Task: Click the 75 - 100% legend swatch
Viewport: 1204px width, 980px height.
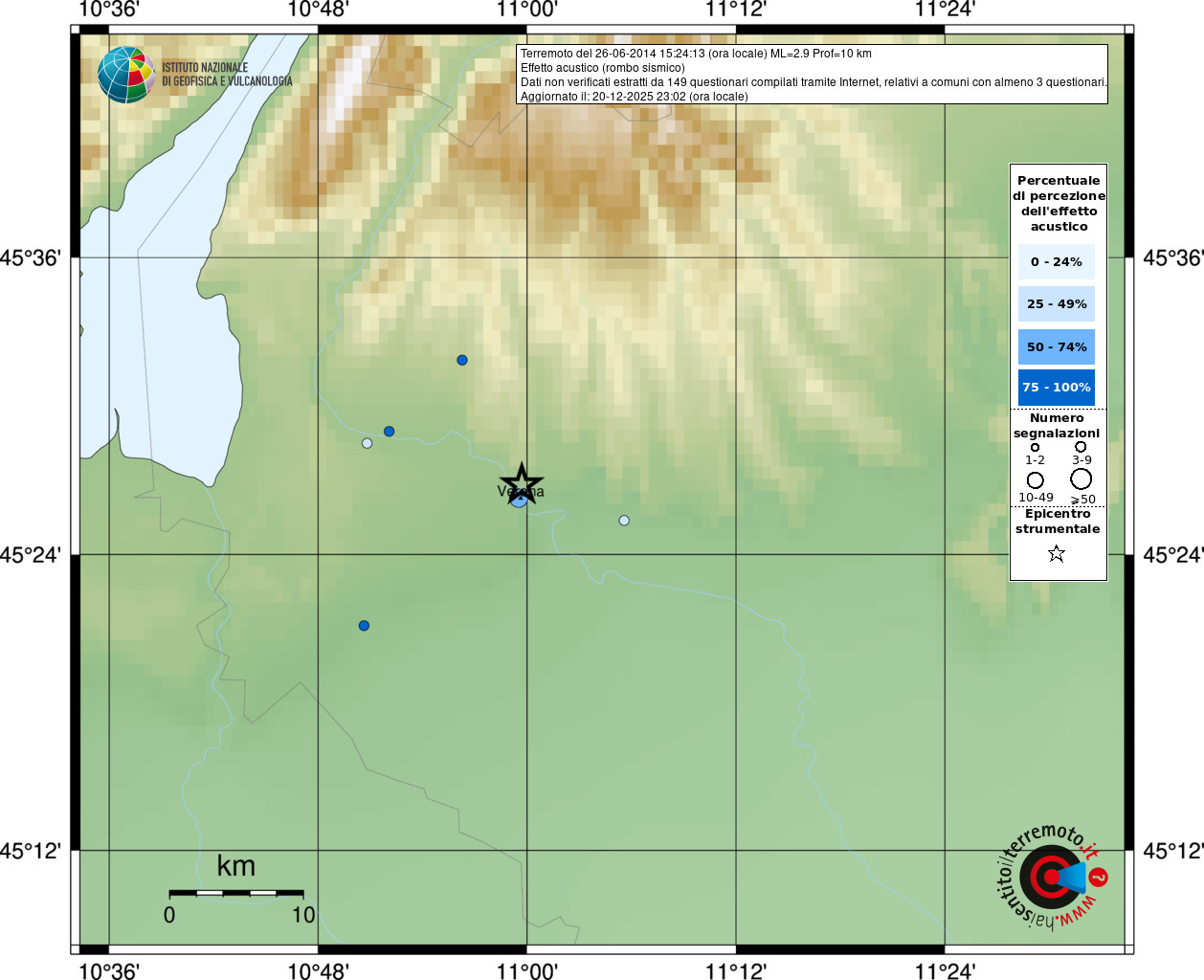Action: (x=1057, y=388)
